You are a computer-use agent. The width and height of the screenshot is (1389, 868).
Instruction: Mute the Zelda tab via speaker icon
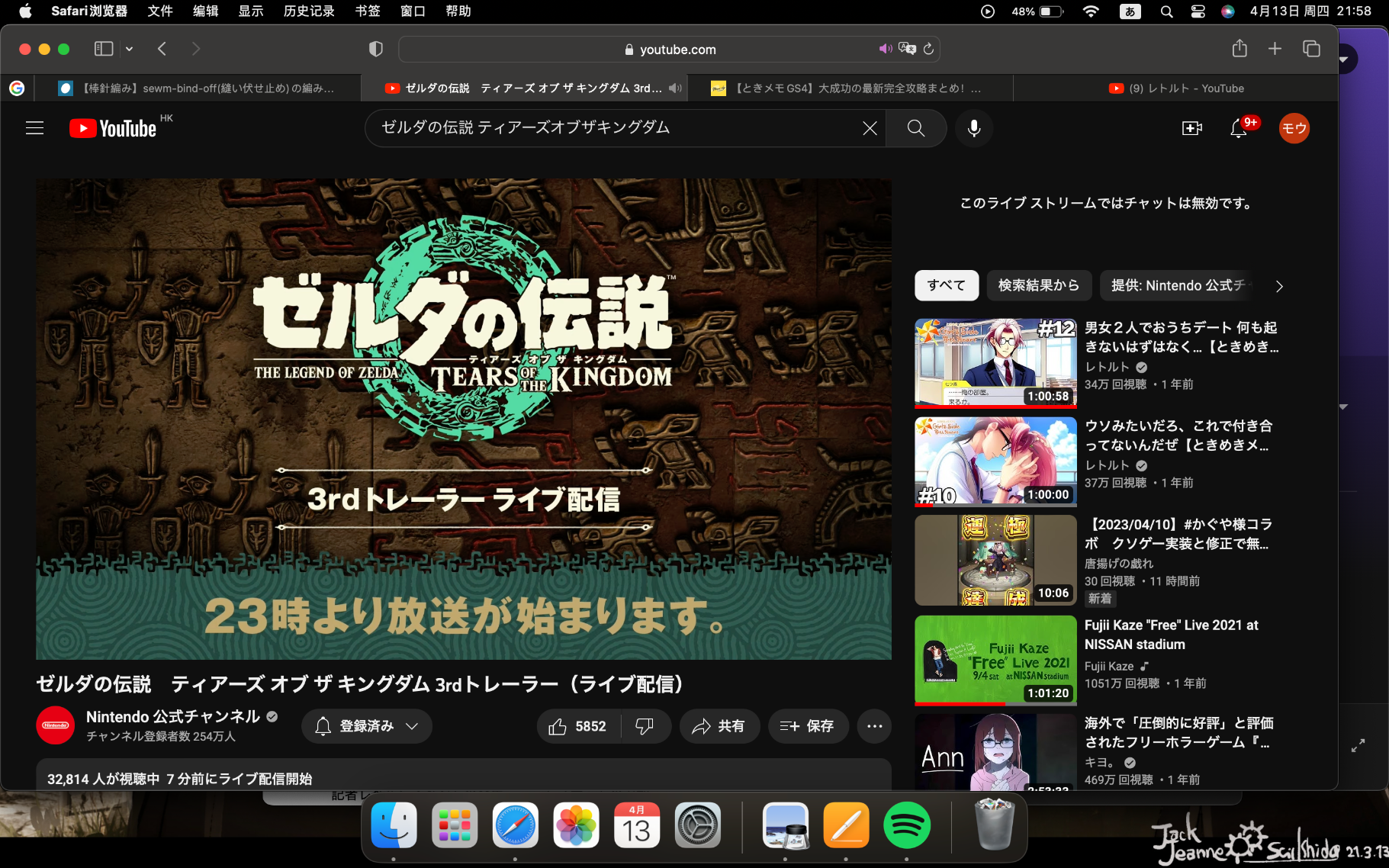click(676, 88)
